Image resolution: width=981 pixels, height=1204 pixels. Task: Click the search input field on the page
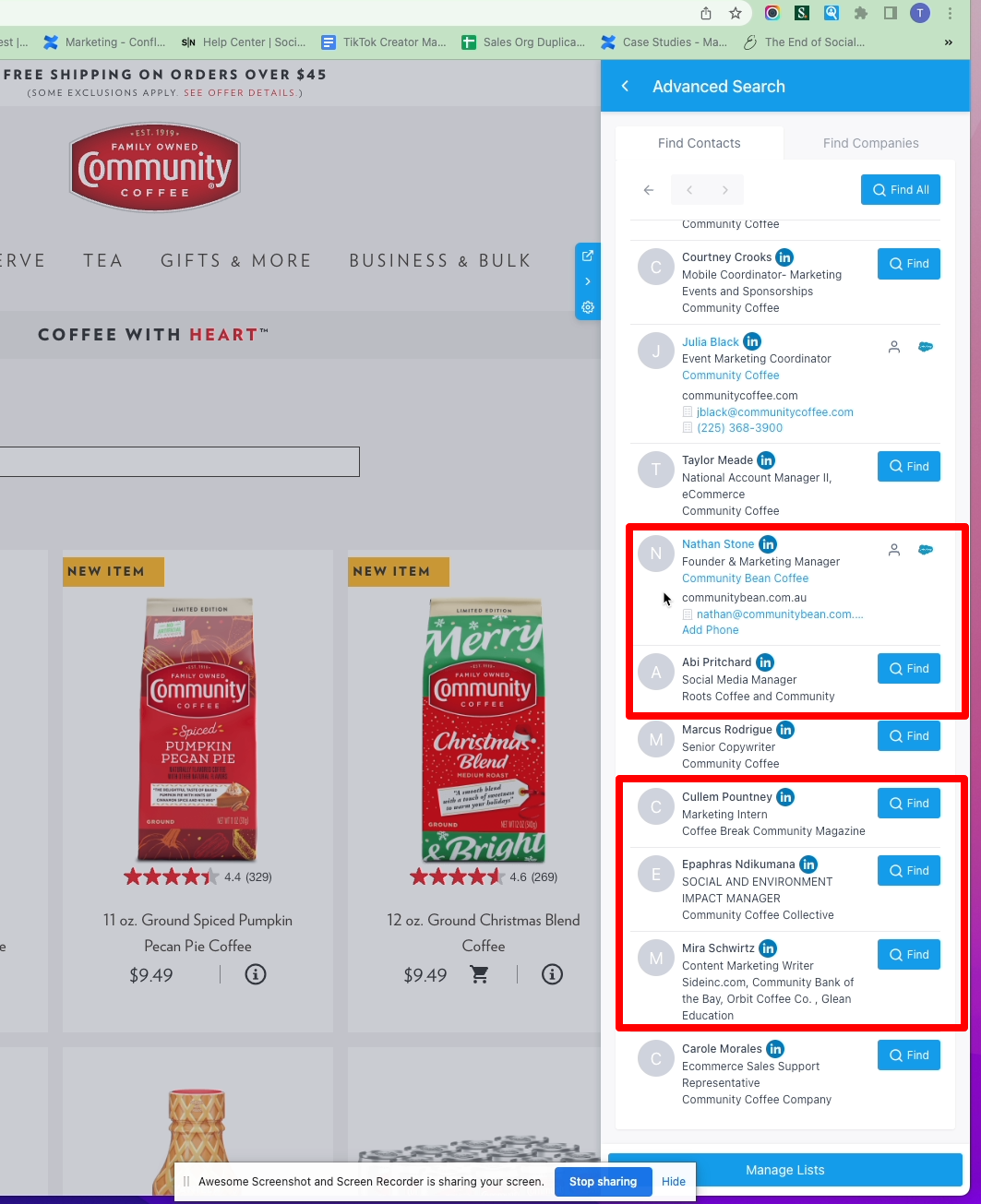click(x=179, y=462)
